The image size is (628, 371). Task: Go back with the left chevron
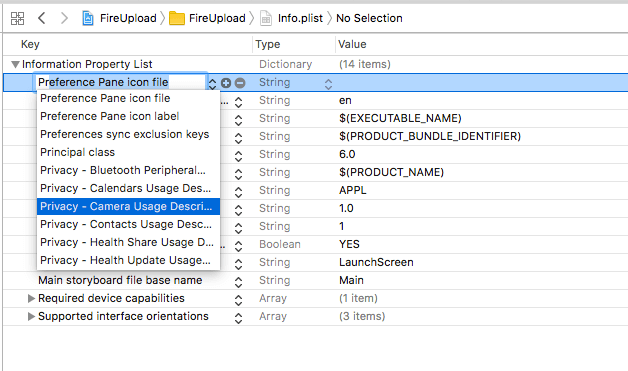(x=42, y=18)
